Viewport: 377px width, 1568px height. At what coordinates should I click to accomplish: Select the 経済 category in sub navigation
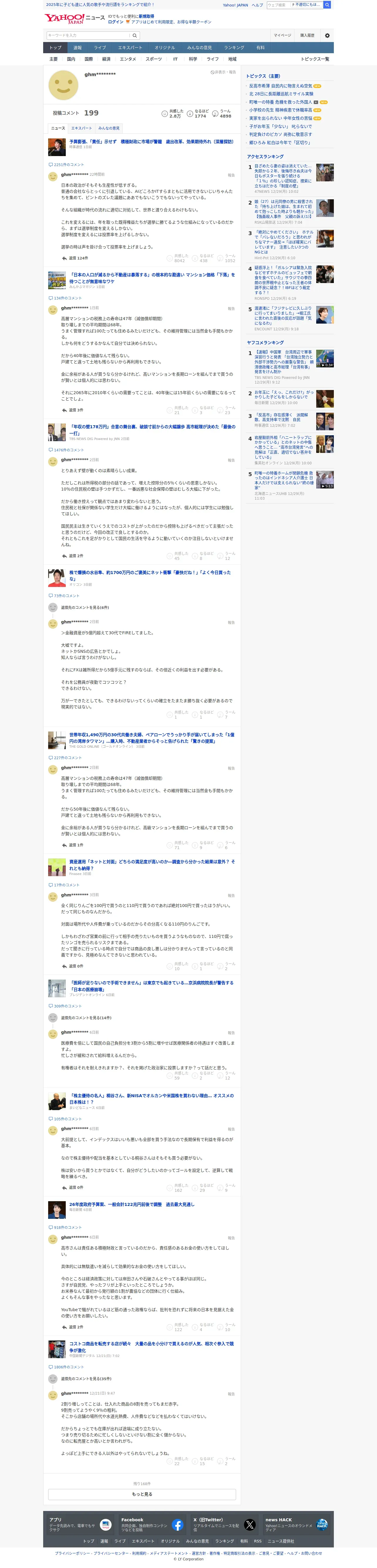tap(106, 59)
